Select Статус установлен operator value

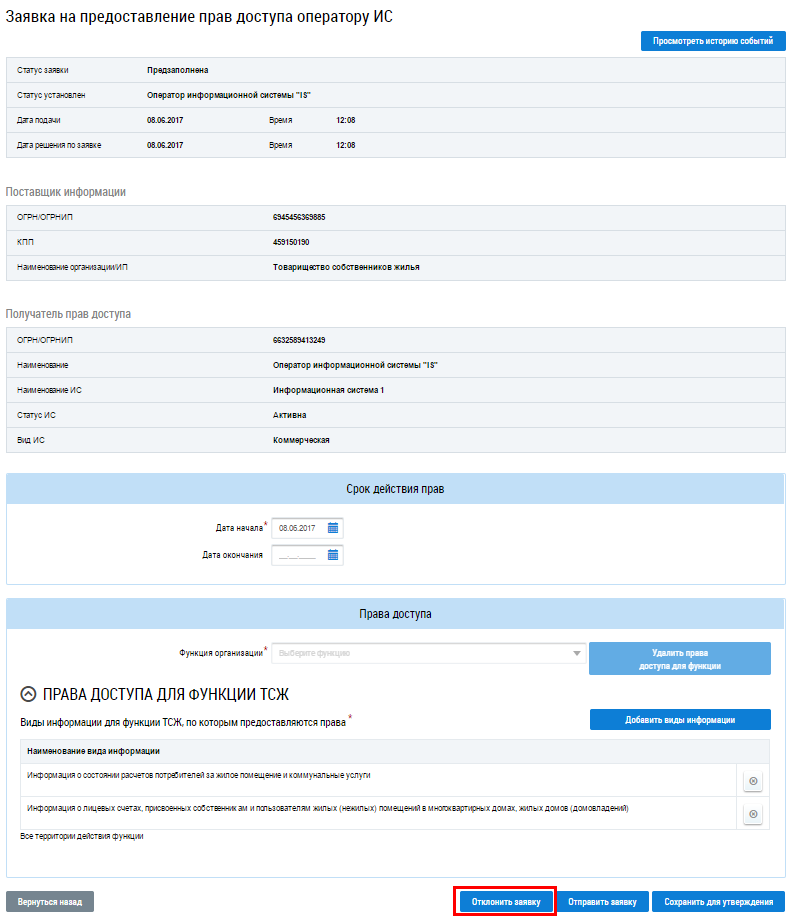pyautogui.click(x=229, y=95)
